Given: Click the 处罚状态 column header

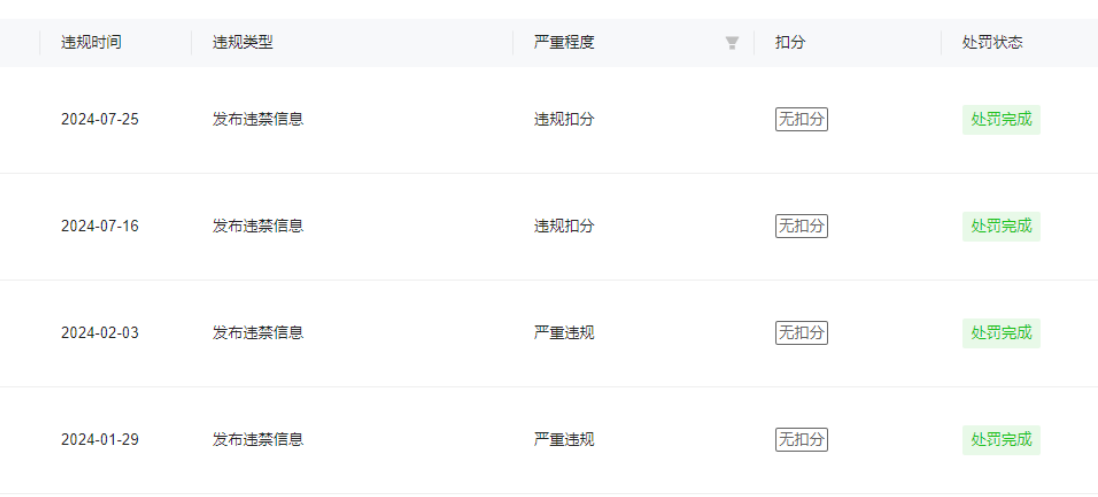Looking at the screenshot, I should 992,43.
